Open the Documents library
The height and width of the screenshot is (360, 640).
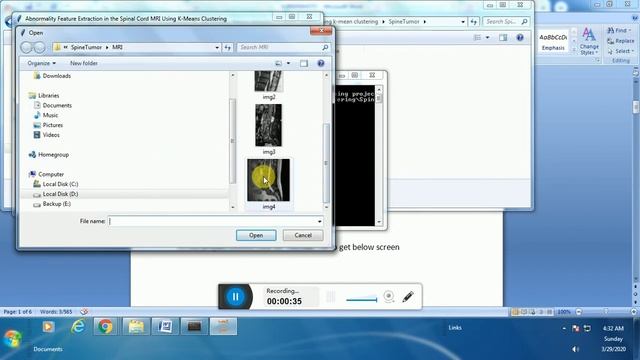click(57, 105)
